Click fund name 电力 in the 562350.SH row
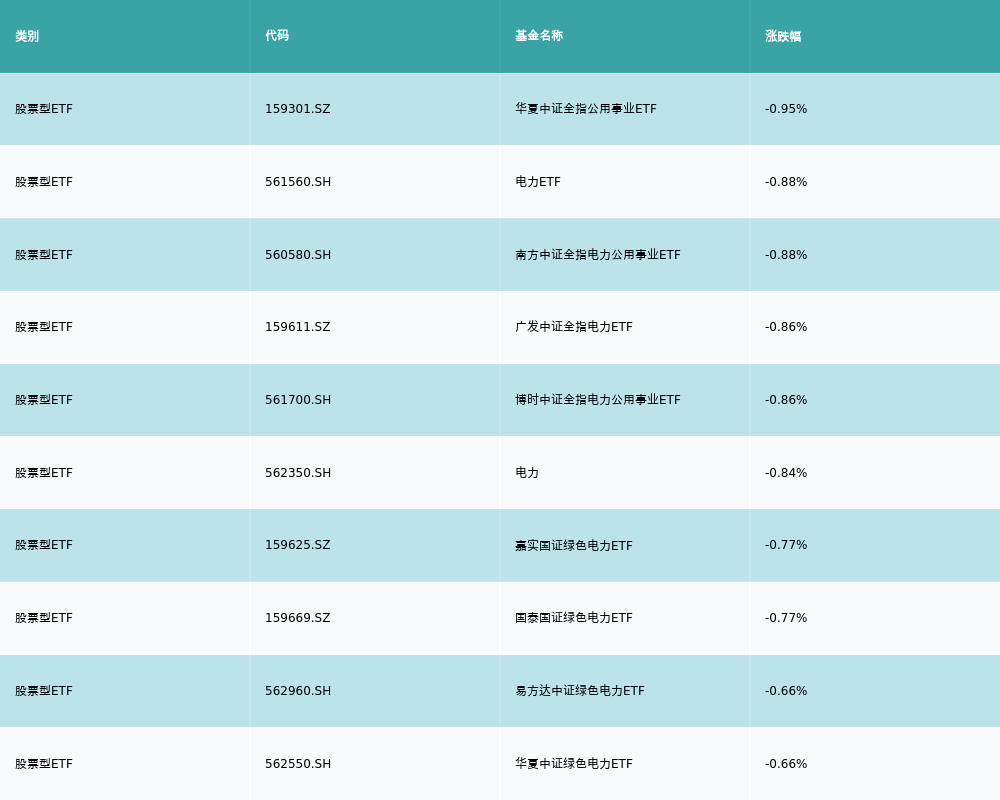The width and height of the screenshot is (1000, 800). point(527,473)
